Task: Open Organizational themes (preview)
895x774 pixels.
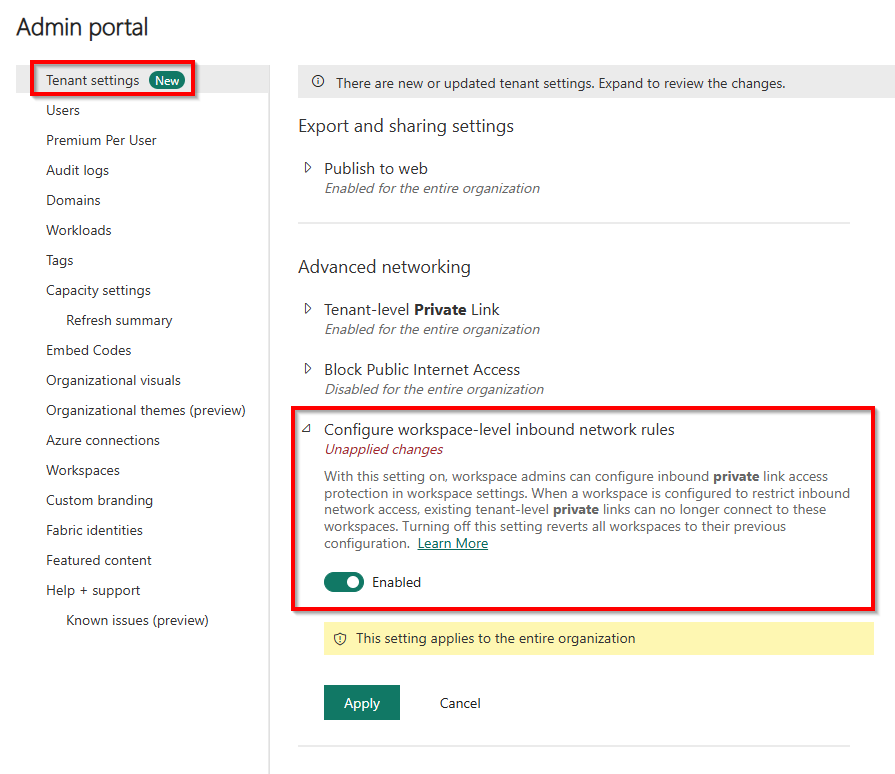Action: click(146, 410)
